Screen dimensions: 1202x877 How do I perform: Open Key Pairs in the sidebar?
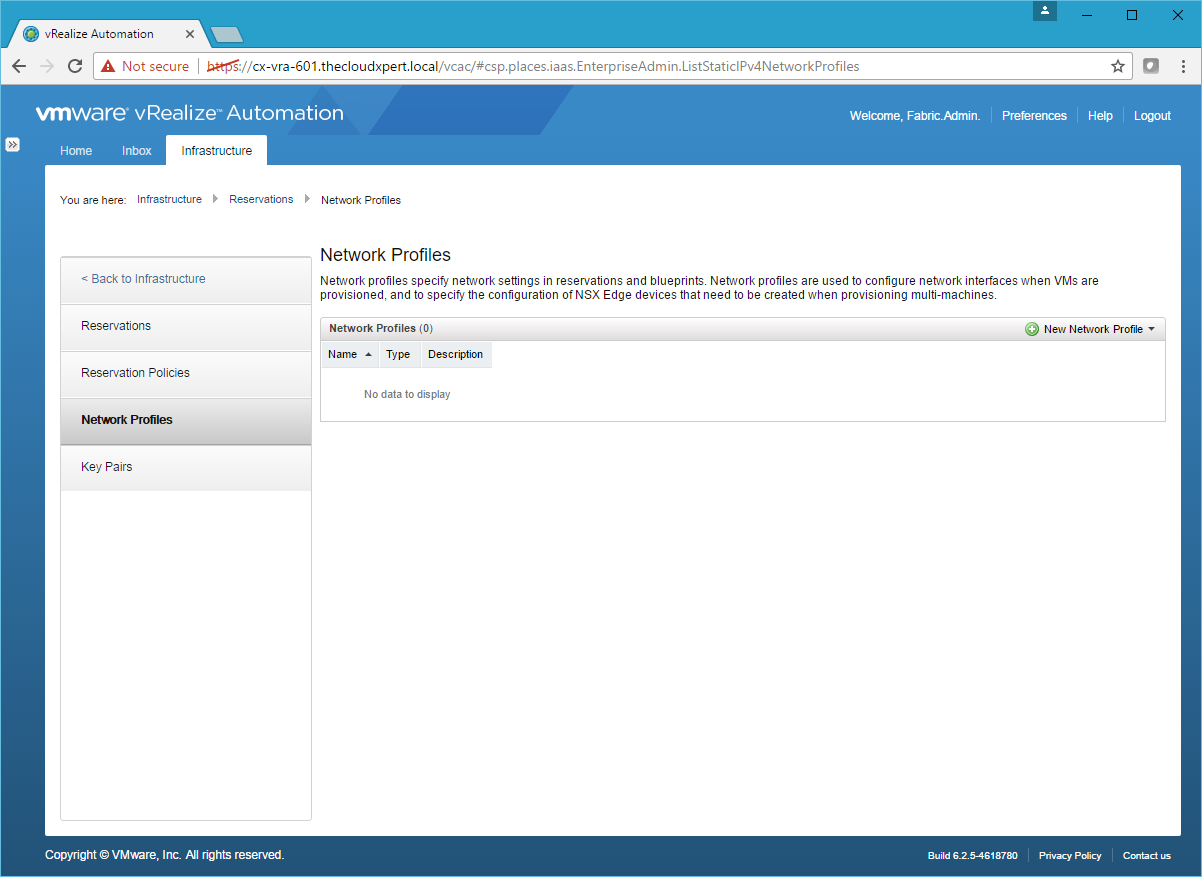click(106, 467)
